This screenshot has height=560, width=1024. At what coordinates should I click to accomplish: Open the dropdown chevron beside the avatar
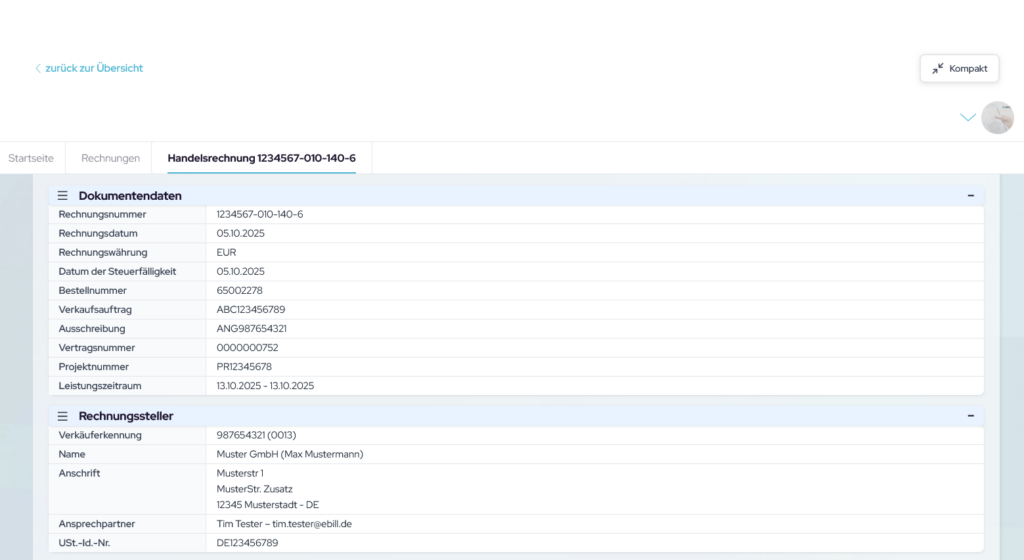pyautogui.click(x=967, y=118)
